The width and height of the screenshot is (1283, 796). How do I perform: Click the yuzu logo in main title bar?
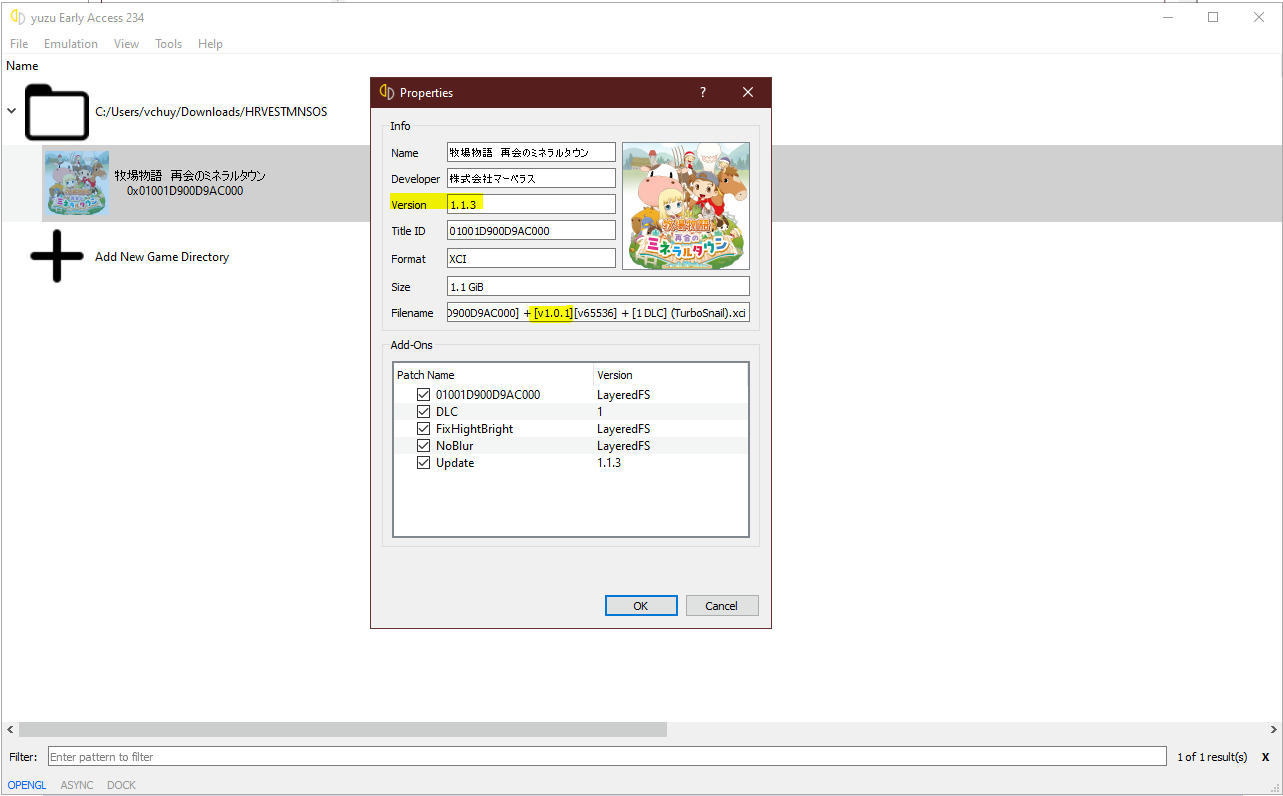coord(17,17)
